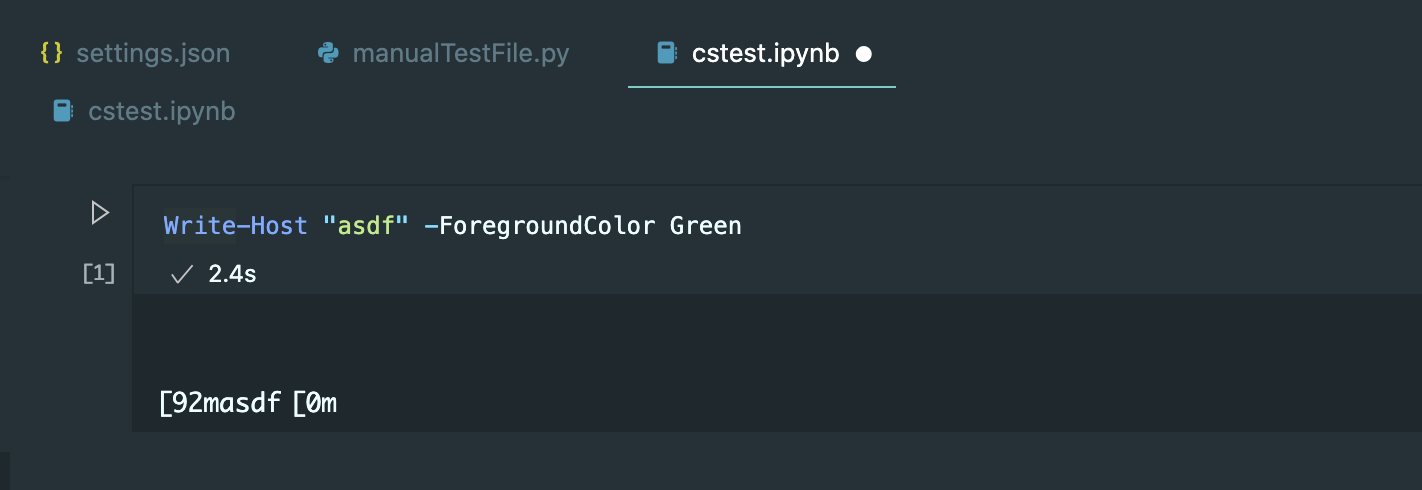Run the Write-Host code cell
1422x490 pixels.
[100, 213]
